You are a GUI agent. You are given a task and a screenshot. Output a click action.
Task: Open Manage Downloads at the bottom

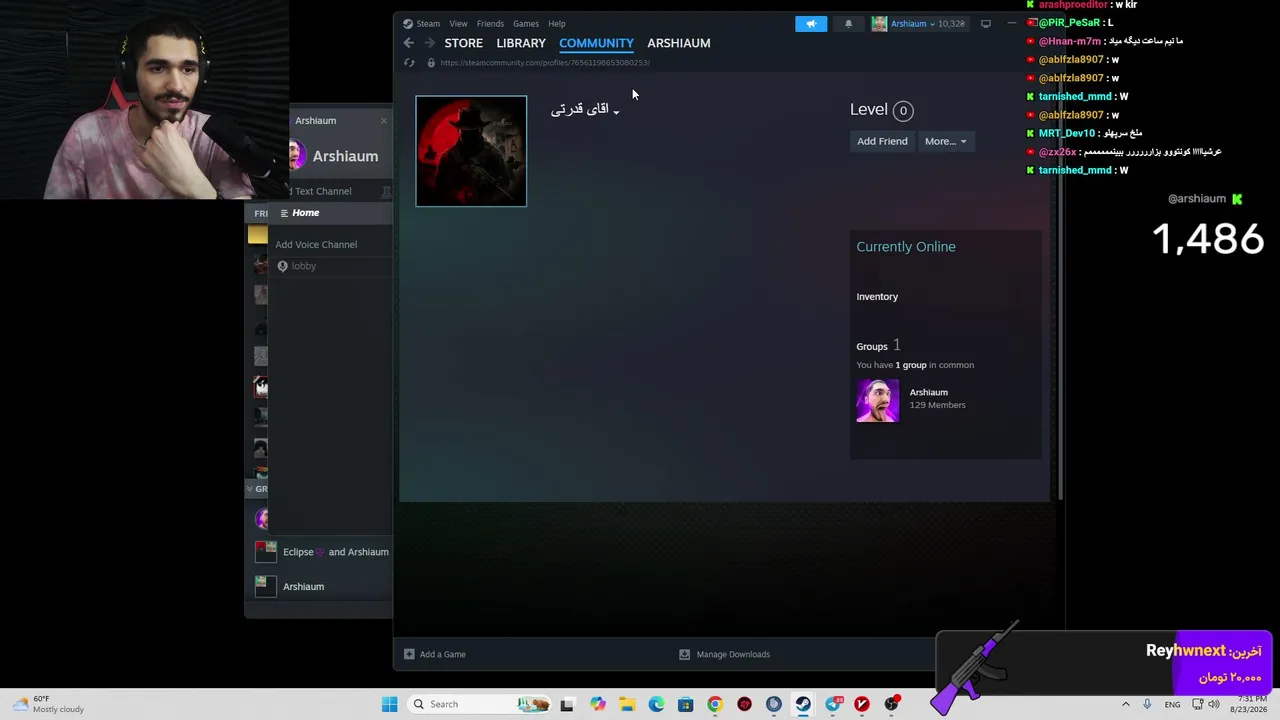733,654
